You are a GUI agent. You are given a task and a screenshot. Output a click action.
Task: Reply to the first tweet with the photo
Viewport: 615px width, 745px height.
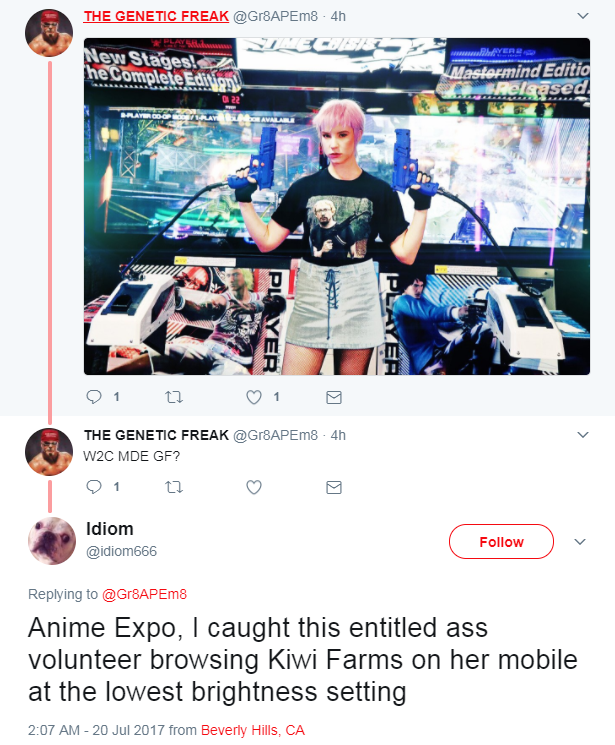coord(94,396)
